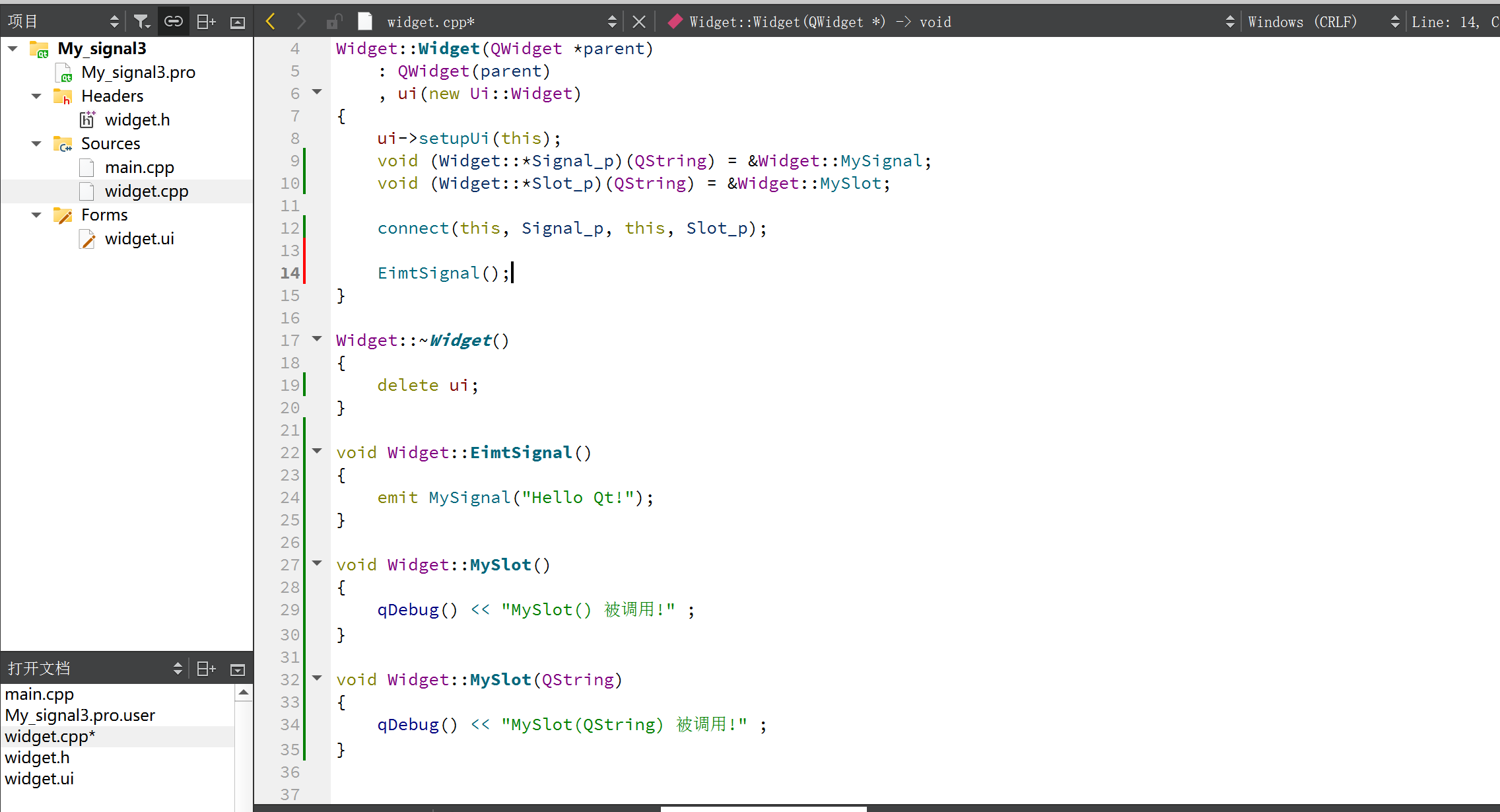Image resolution: width=1500 pixels, height=812 pixels.
Task: Collapse the Headers folder
Action: [x=37, y=96]
